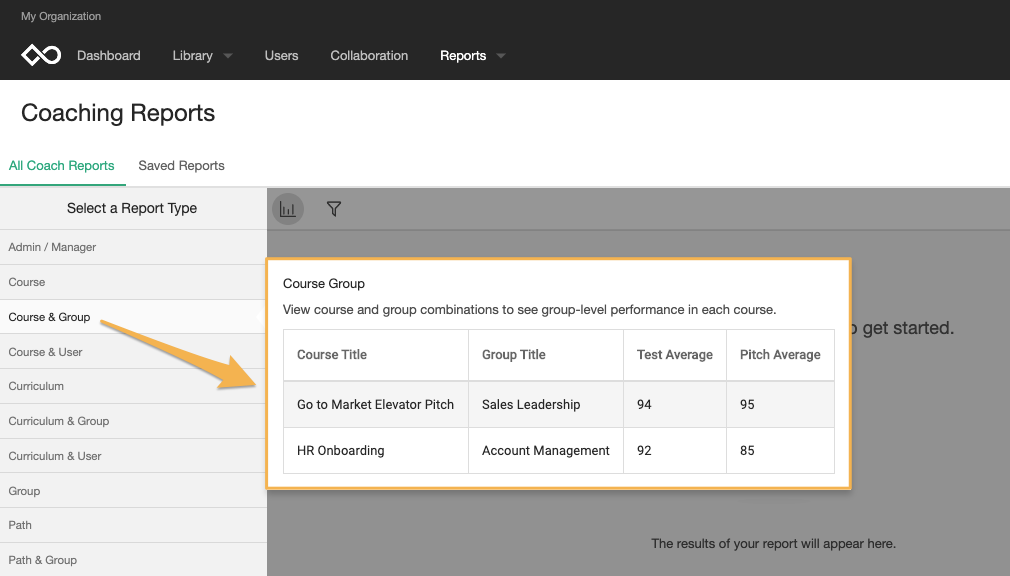The height and width of the screenshot is (576, 1010).
Task: Expand the Reports dropdown arrow
Action: pos(500,56)
